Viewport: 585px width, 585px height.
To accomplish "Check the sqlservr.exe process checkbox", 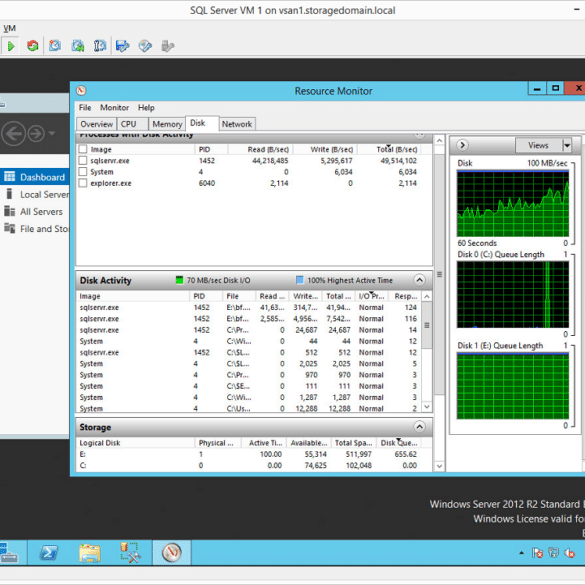I will point(83,160).
